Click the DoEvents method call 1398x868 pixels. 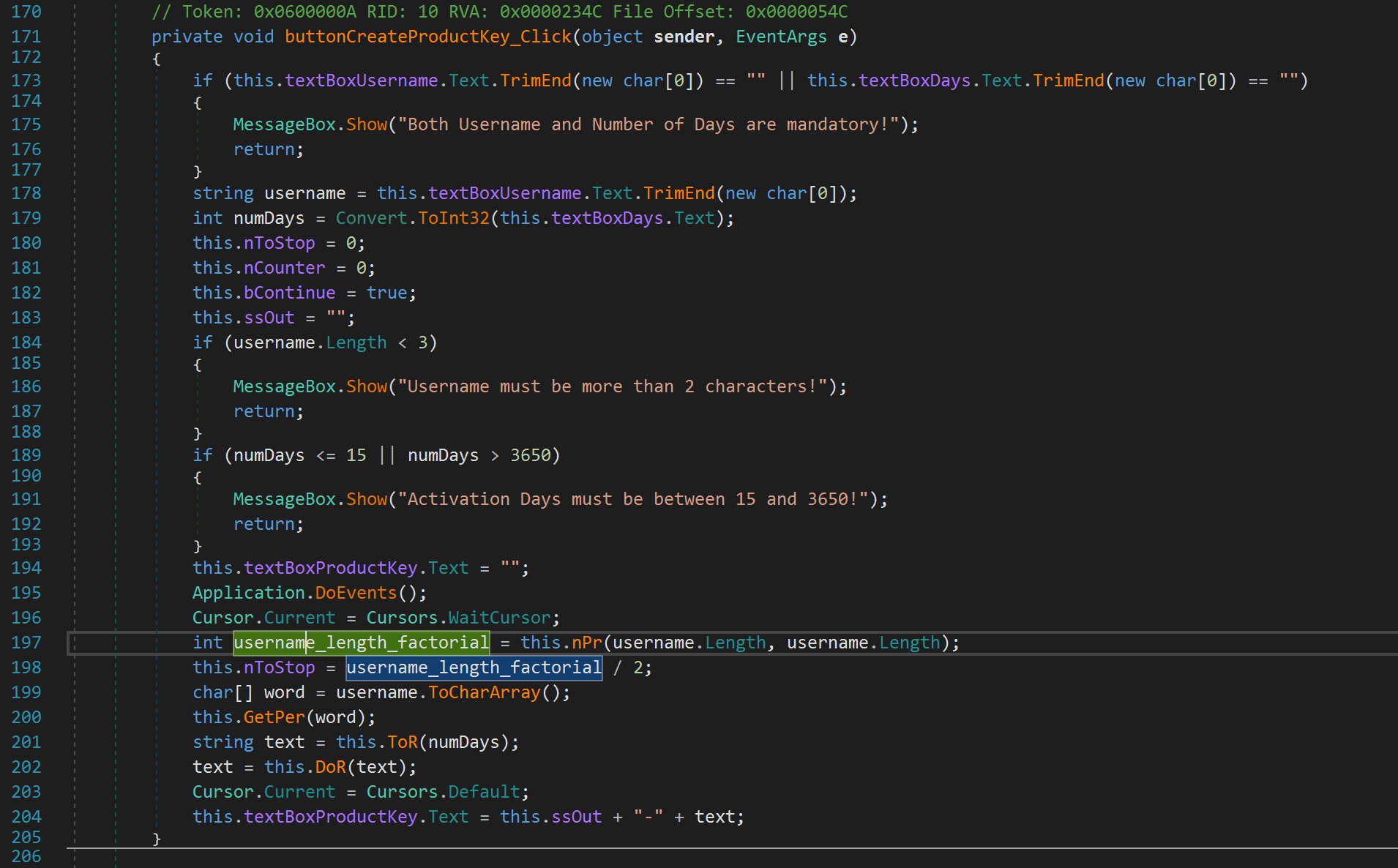point(356,593)
